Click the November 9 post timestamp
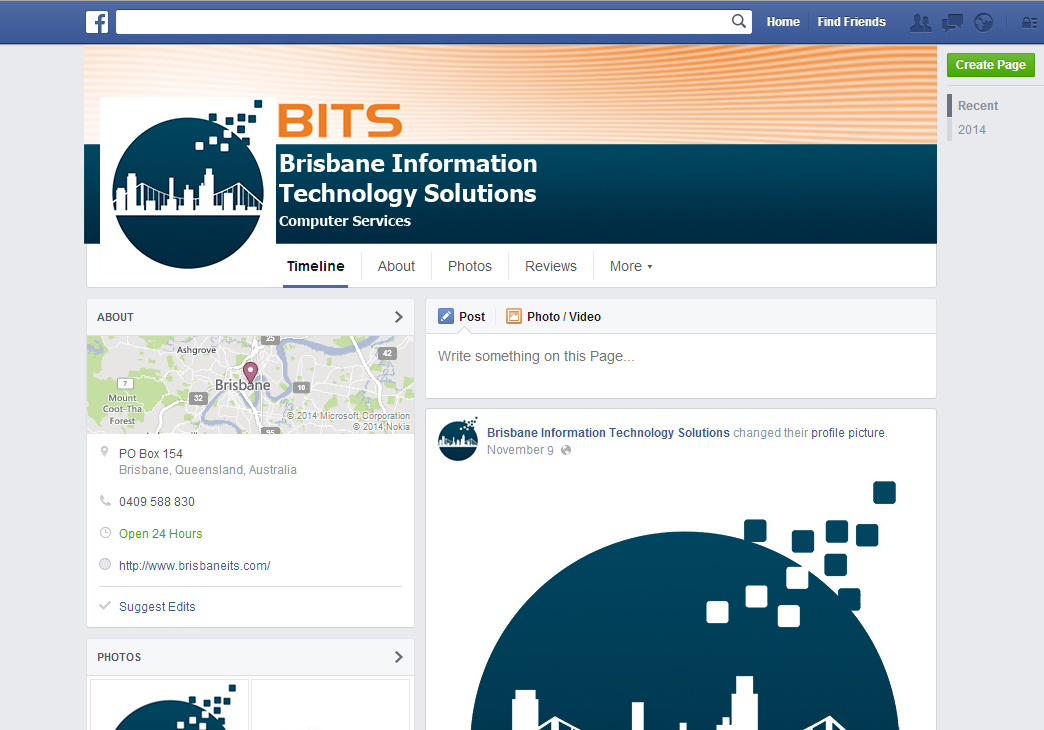 coord(520,450)
